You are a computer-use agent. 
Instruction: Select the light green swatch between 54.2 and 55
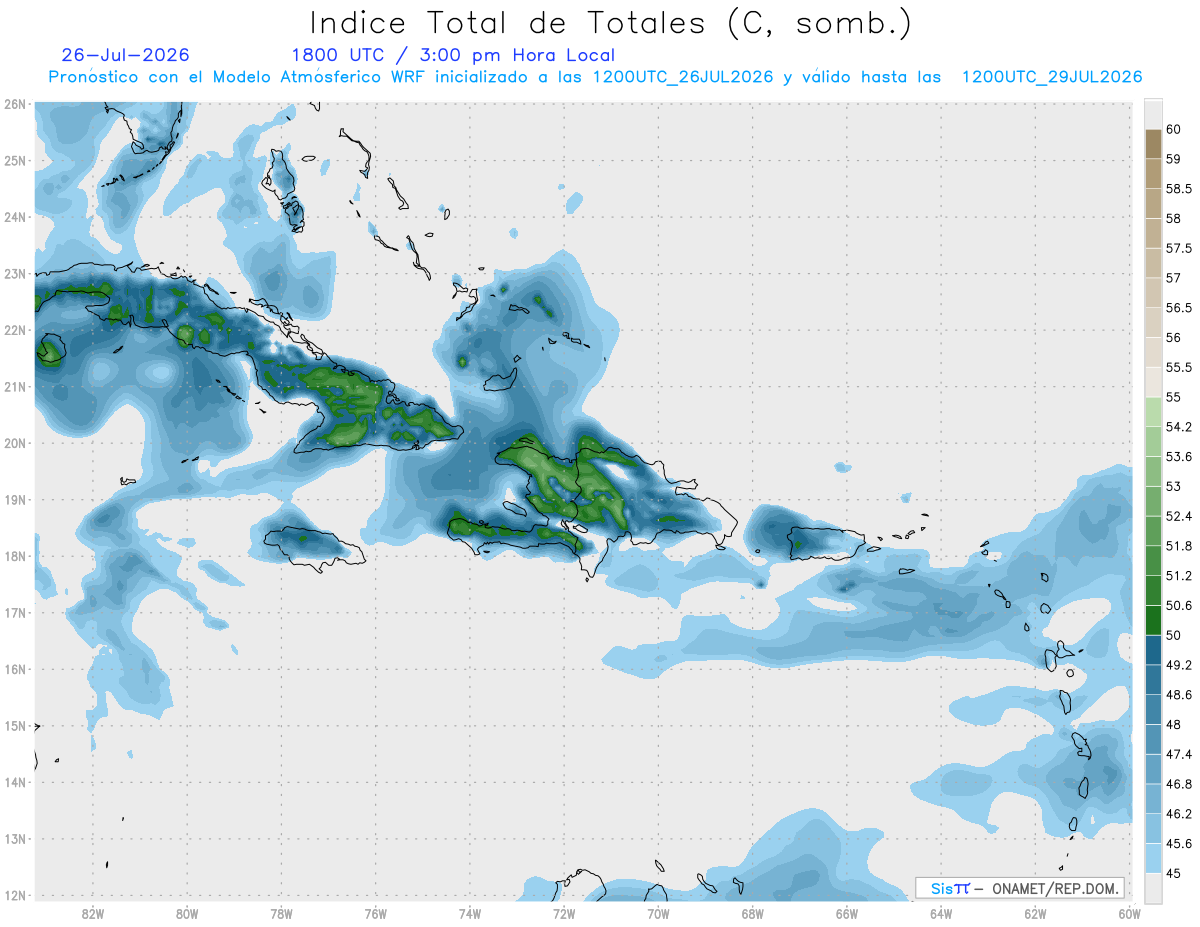[1153, 412]
